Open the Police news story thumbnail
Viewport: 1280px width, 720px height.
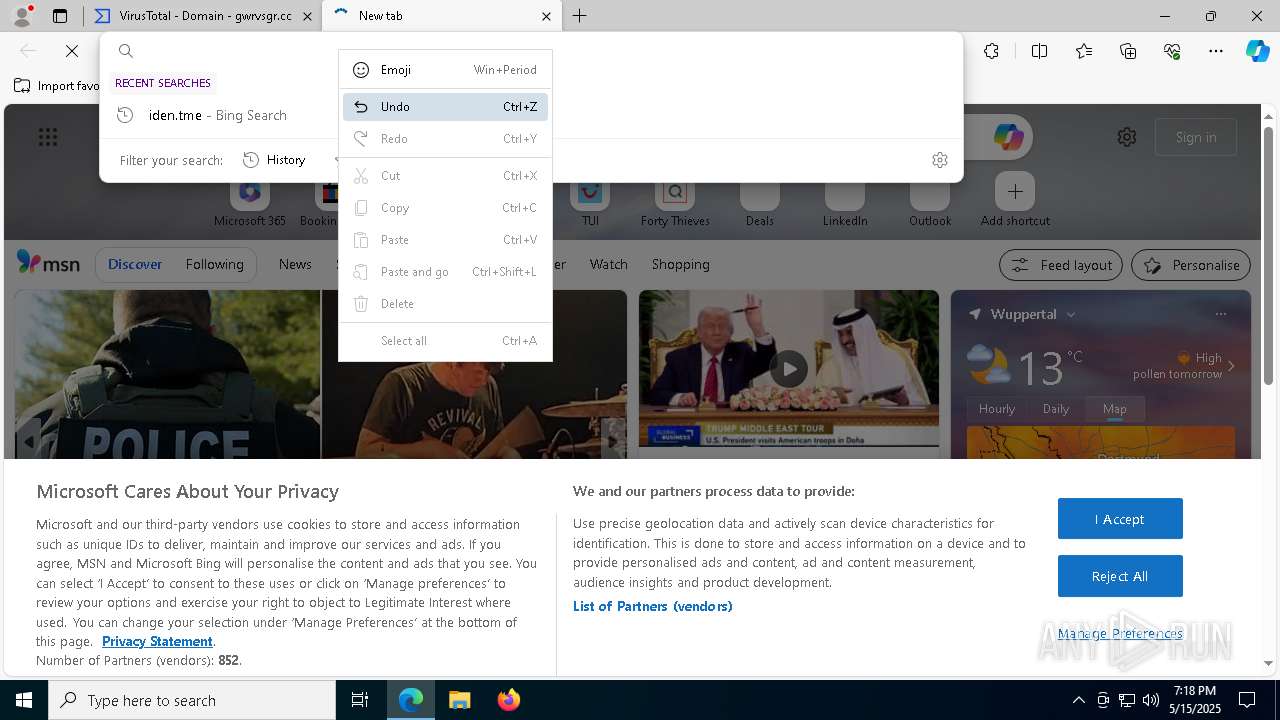point(167,374)
